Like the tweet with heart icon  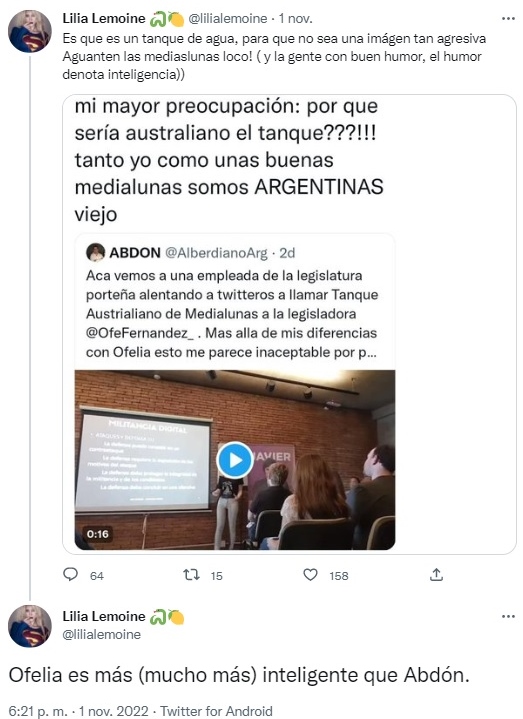point(310,575)
